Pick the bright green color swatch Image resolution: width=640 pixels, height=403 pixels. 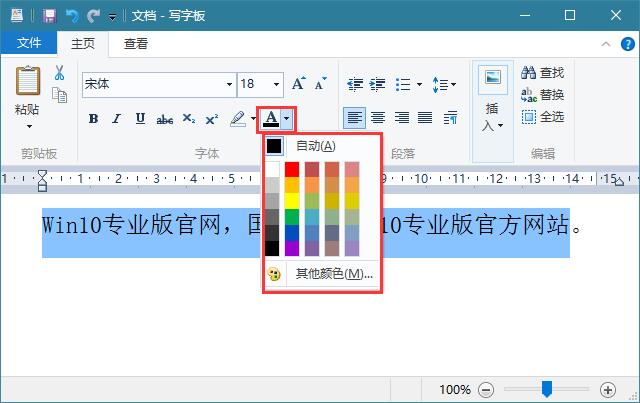(292, 216)
